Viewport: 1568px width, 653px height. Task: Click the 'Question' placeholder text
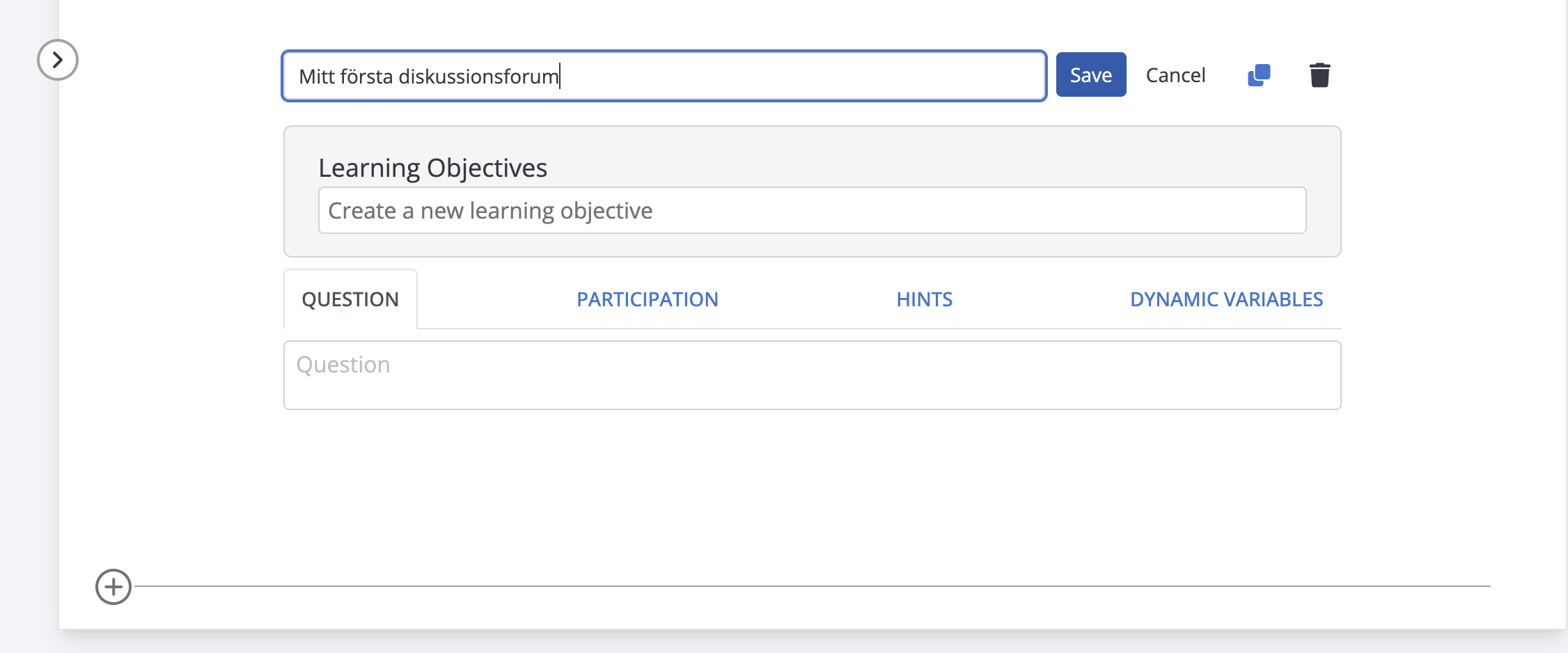coord(343,365)
